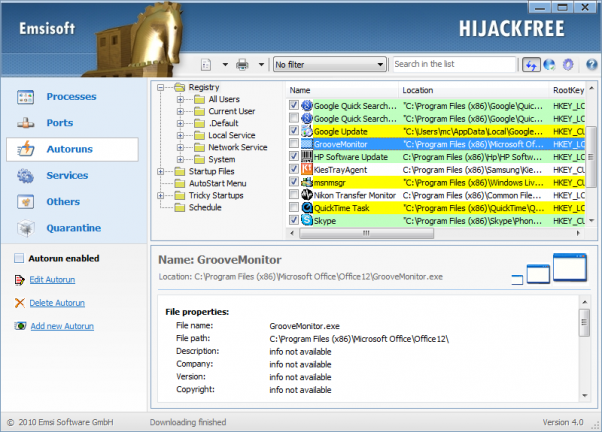Open the Quarantine icon
The height and width of the screenshot is (432, 602).
point(26,228)
